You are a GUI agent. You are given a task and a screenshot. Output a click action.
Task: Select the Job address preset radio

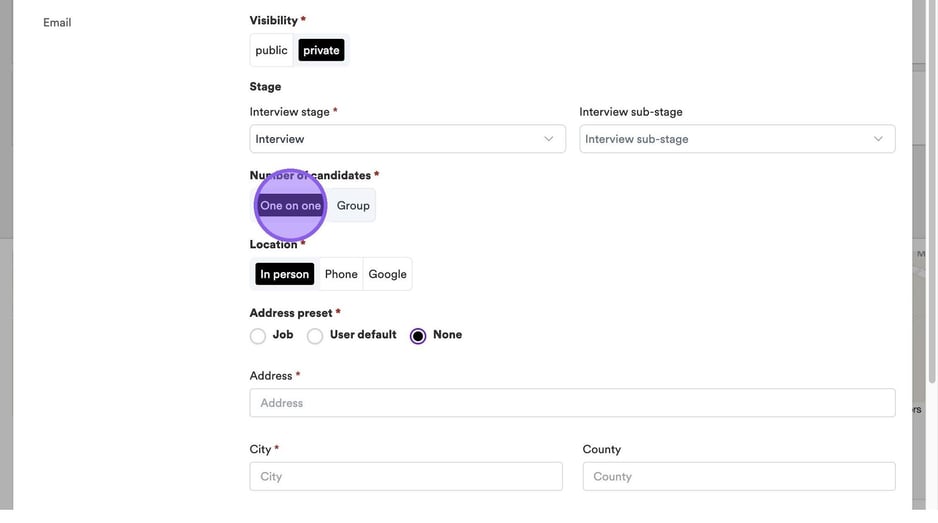[x=258, y=336]
